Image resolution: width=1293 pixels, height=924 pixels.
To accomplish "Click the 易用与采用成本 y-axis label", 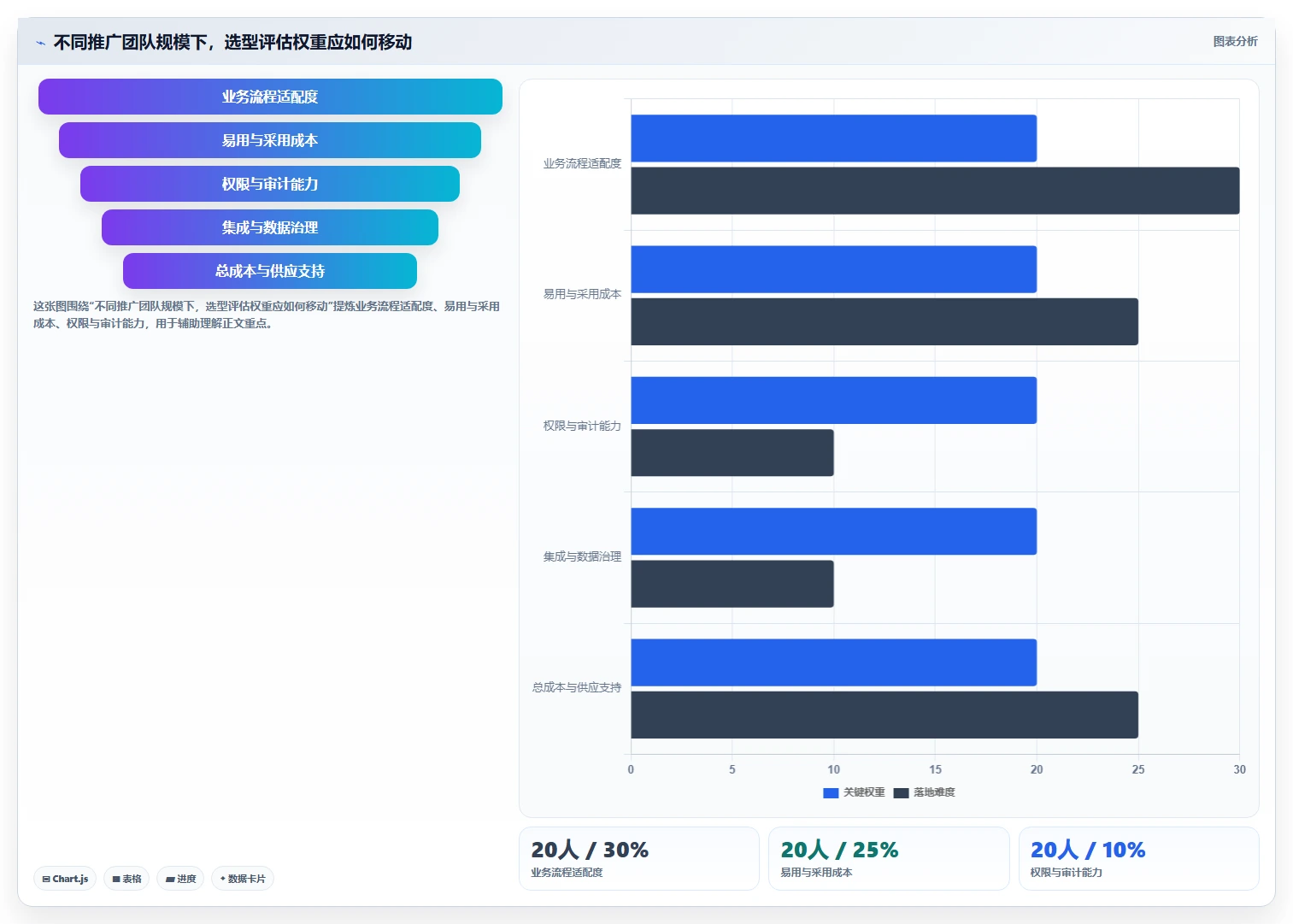I will (582, 294).
